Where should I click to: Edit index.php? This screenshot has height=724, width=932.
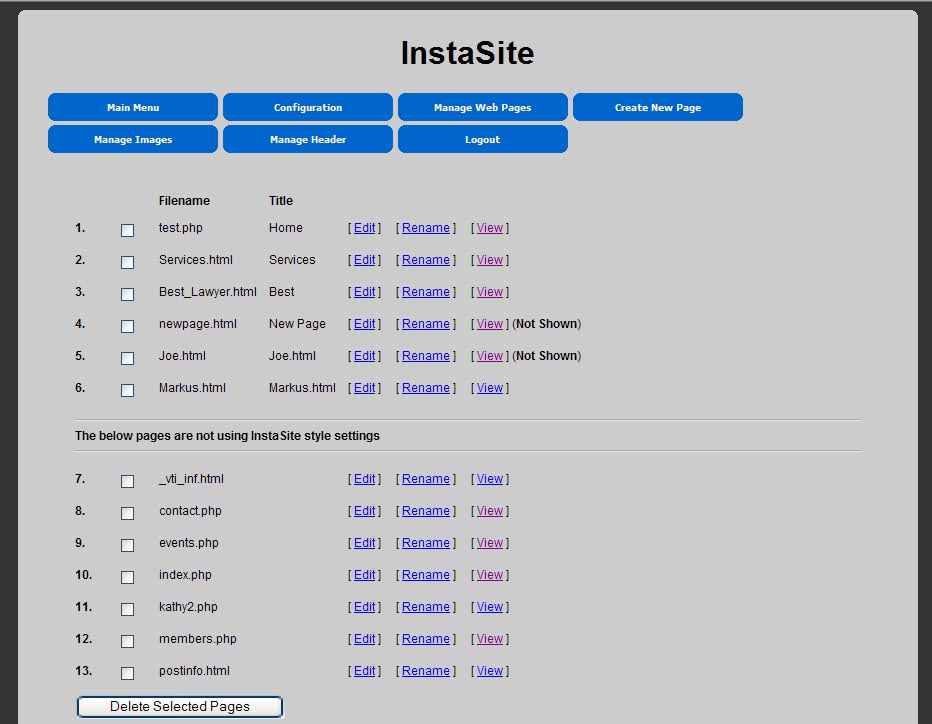(x=364, y=575)
